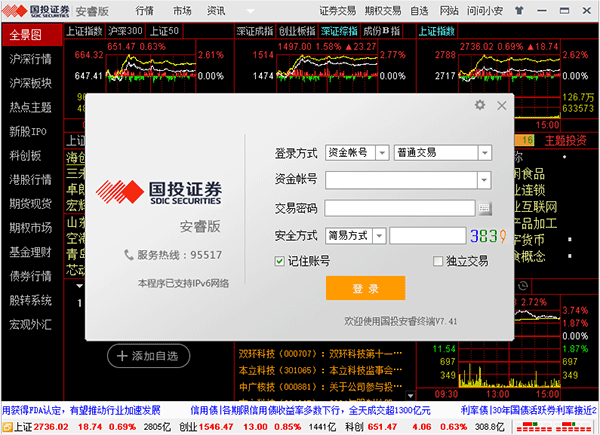This screenshot has width=600, height=435.
Task: Open the skin/theme shirt icon
Action: pos(519,10)
